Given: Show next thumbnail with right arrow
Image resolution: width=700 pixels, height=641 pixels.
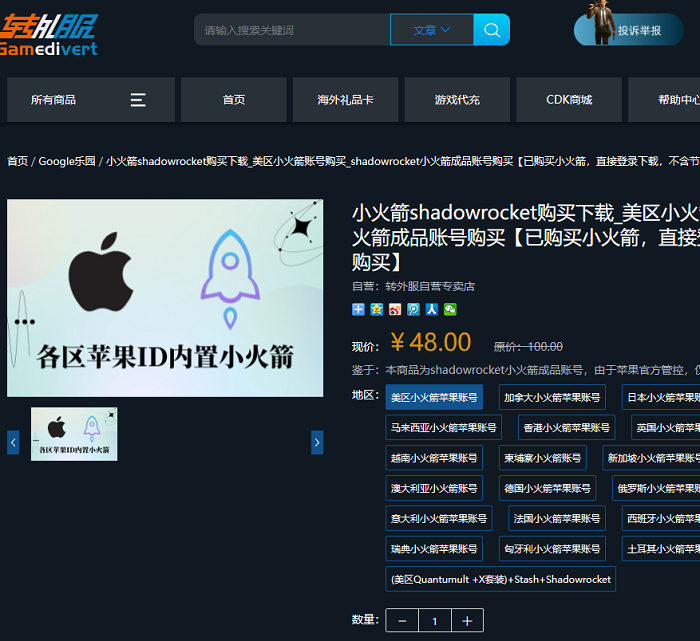Looking at the screenshot, I should (x=317, y=442).
